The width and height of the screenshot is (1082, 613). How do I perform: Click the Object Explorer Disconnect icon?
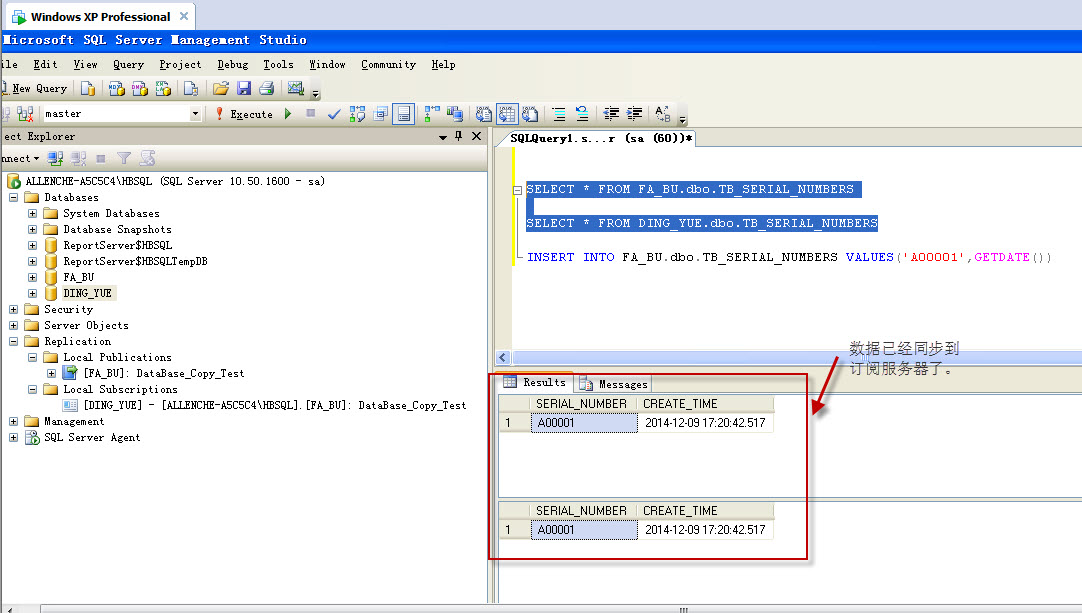point(79,159)
